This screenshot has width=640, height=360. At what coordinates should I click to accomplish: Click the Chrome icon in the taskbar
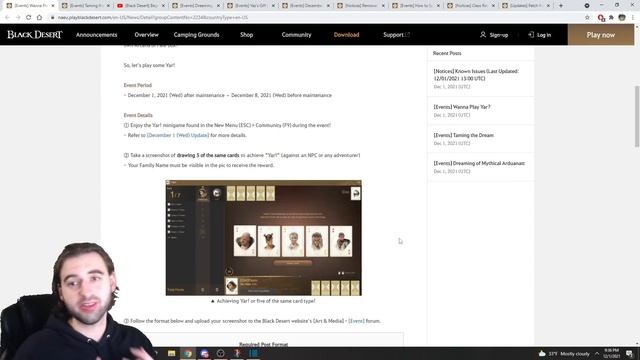coord(188,353)
